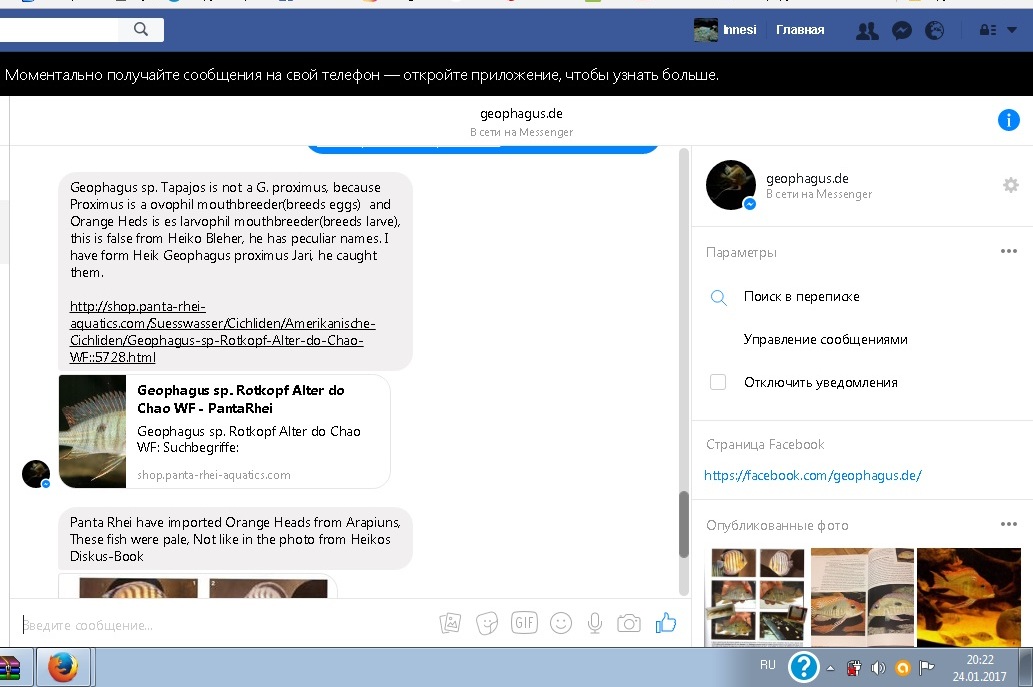Expand the Опубликованные фото options menu
The width and height of the screenshot is (1033, 687).
pyautogui.click(x=1008, y=525)
